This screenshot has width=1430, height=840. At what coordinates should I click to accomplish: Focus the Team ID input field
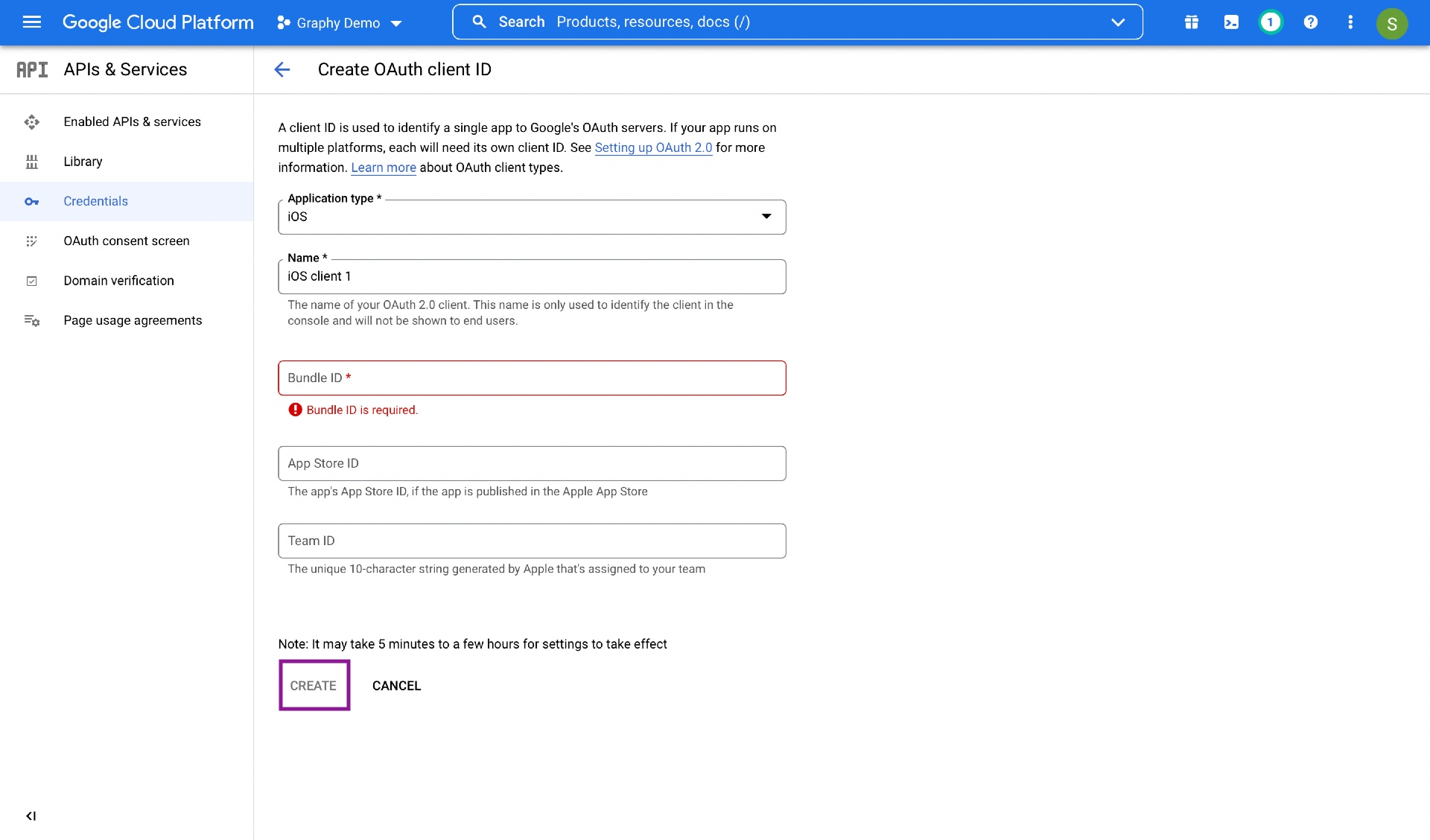click(532, 541)
